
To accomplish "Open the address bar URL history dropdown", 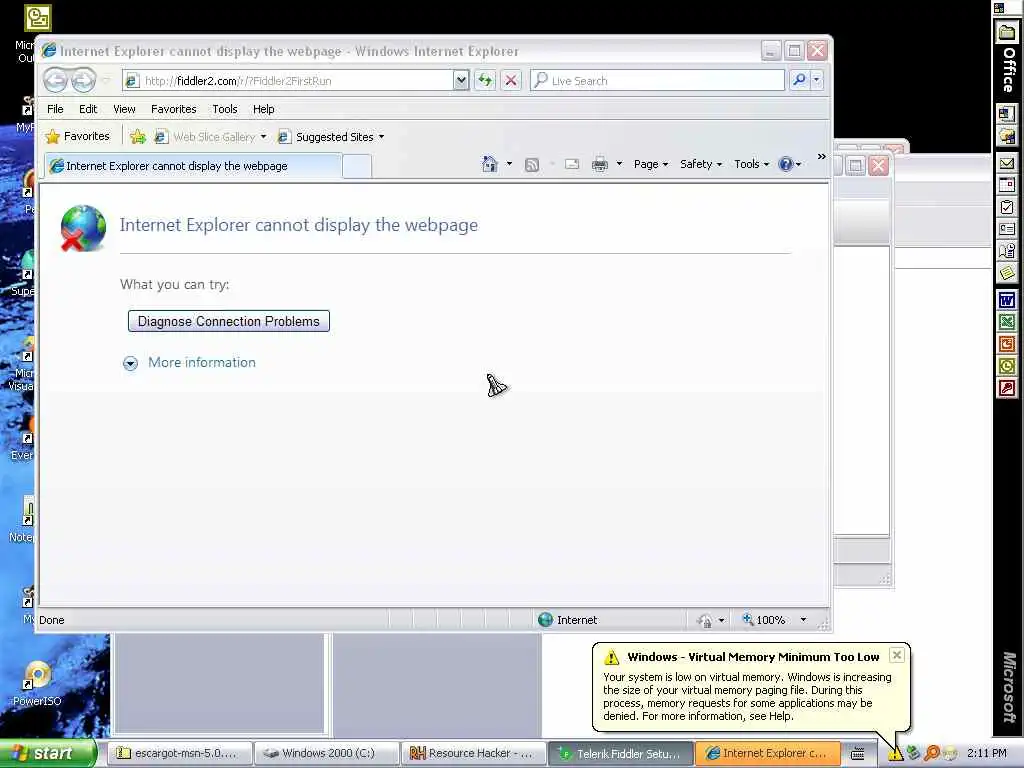I will tap(461, 80).
